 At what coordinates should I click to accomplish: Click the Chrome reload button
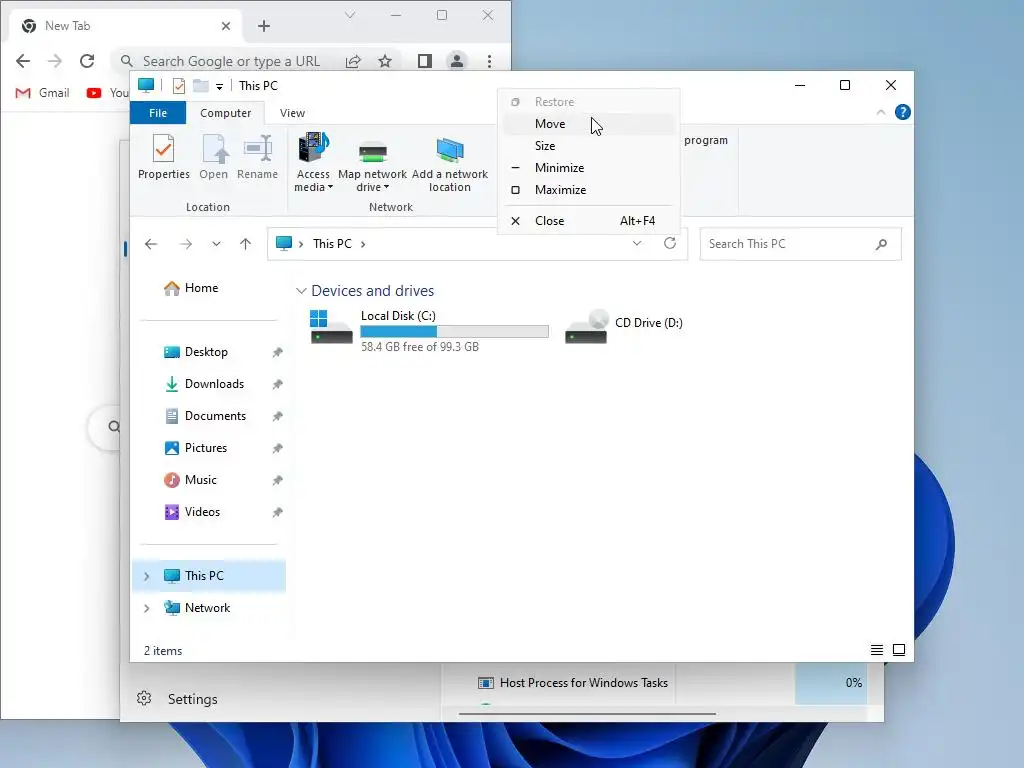click(x=87, y=61)
